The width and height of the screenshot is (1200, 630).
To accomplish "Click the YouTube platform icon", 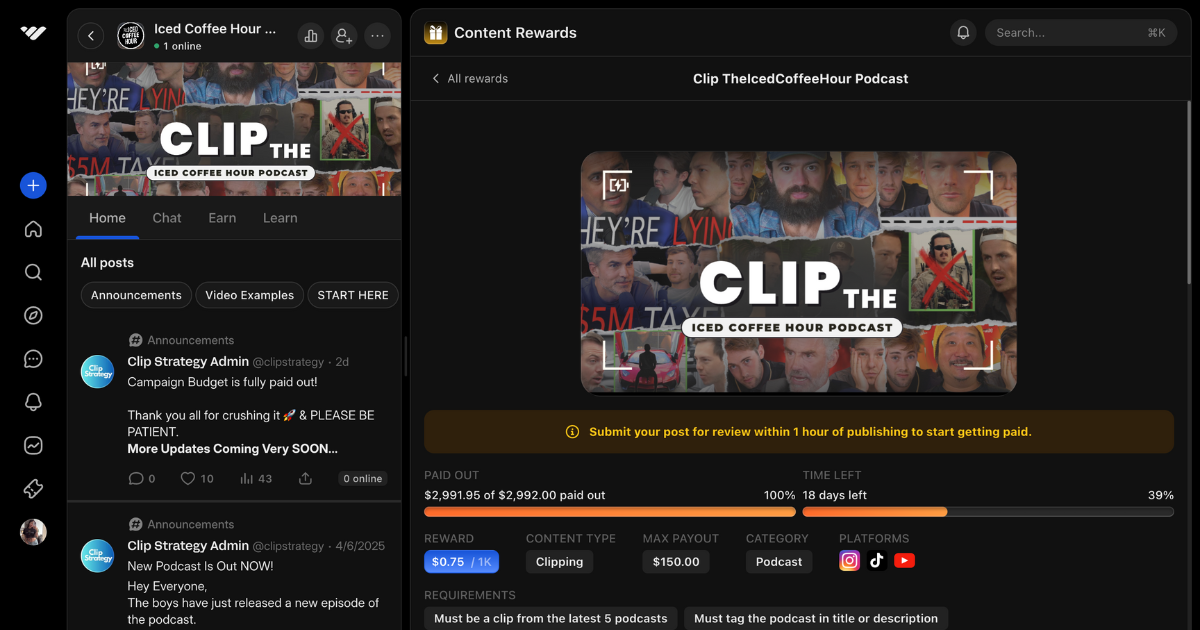I will click(x=904, y=561).
